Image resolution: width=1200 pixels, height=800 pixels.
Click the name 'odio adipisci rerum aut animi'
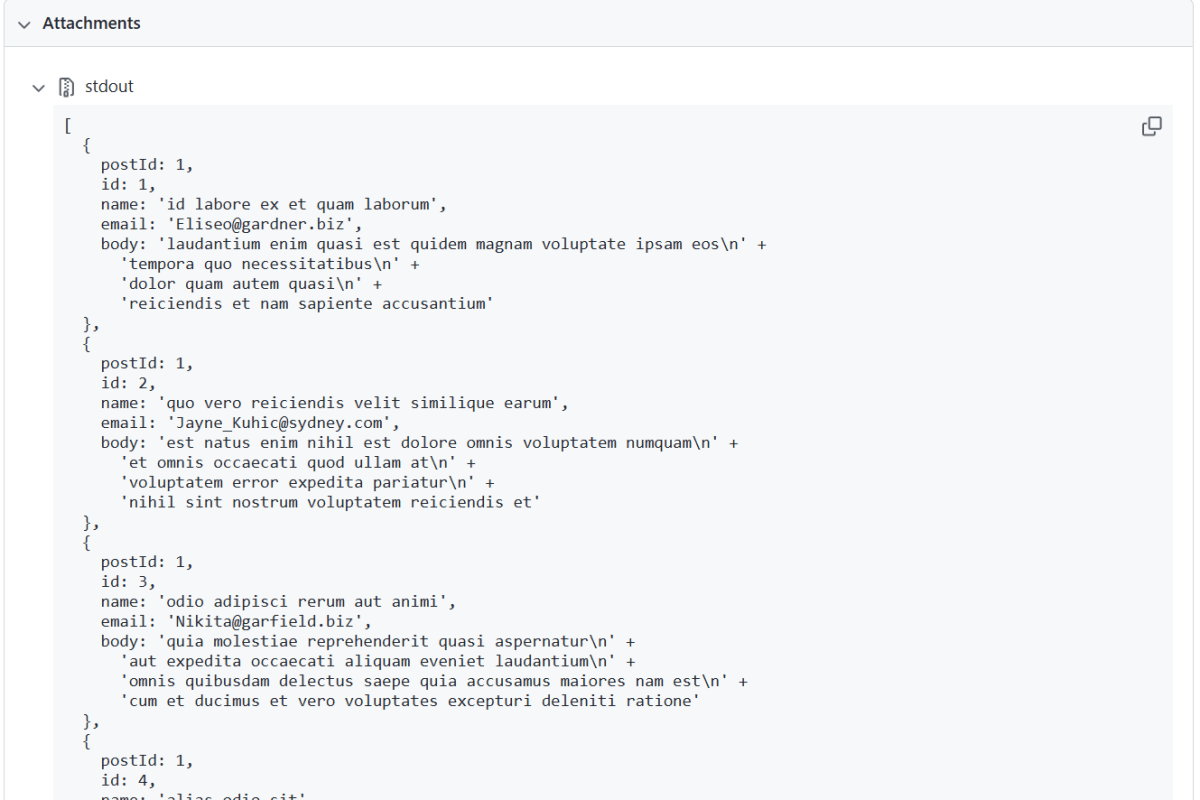pos(311,602)
